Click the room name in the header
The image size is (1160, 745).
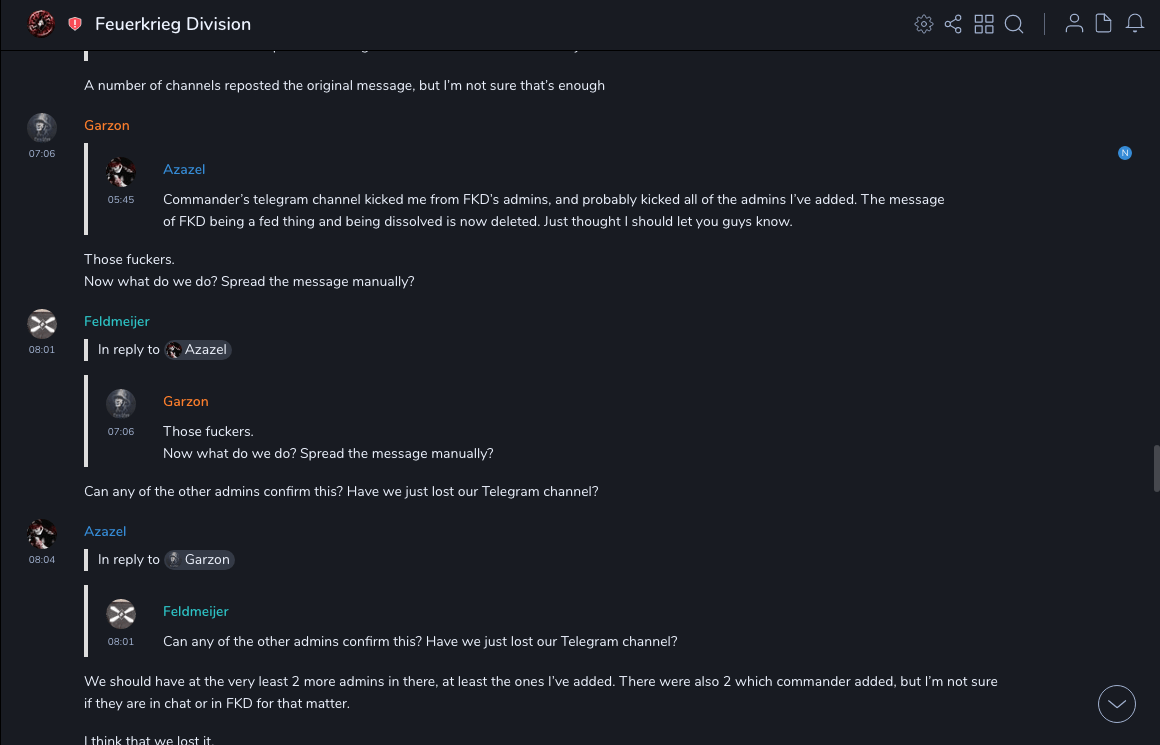click(x=173, y=24)
